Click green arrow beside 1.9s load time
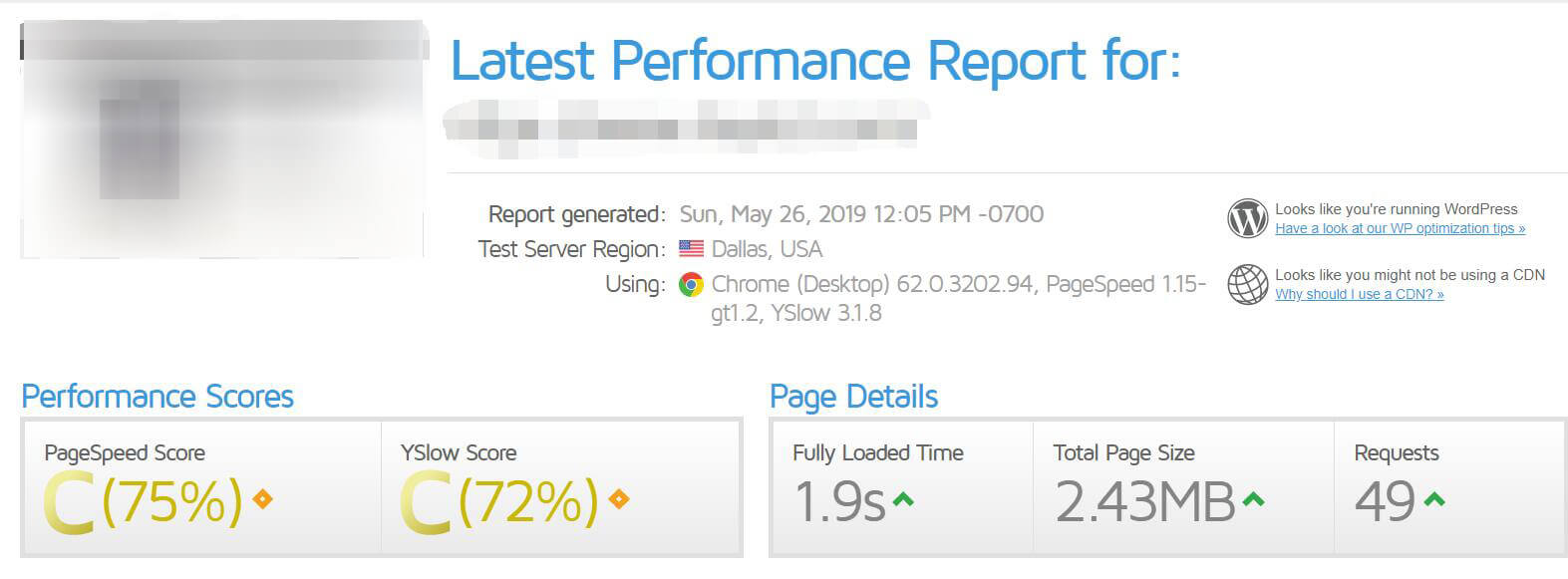1568x579 pixels. pos(903,499)
